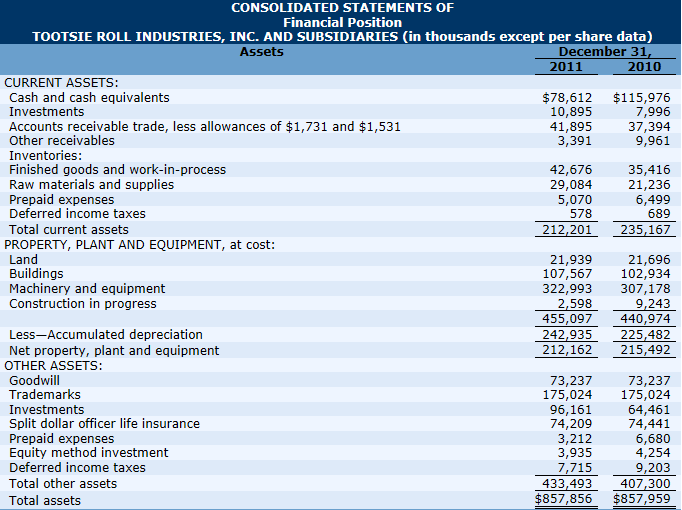Select the 35,416 finished goods value
Screen dimensions: 682x510
coord(649,170)
